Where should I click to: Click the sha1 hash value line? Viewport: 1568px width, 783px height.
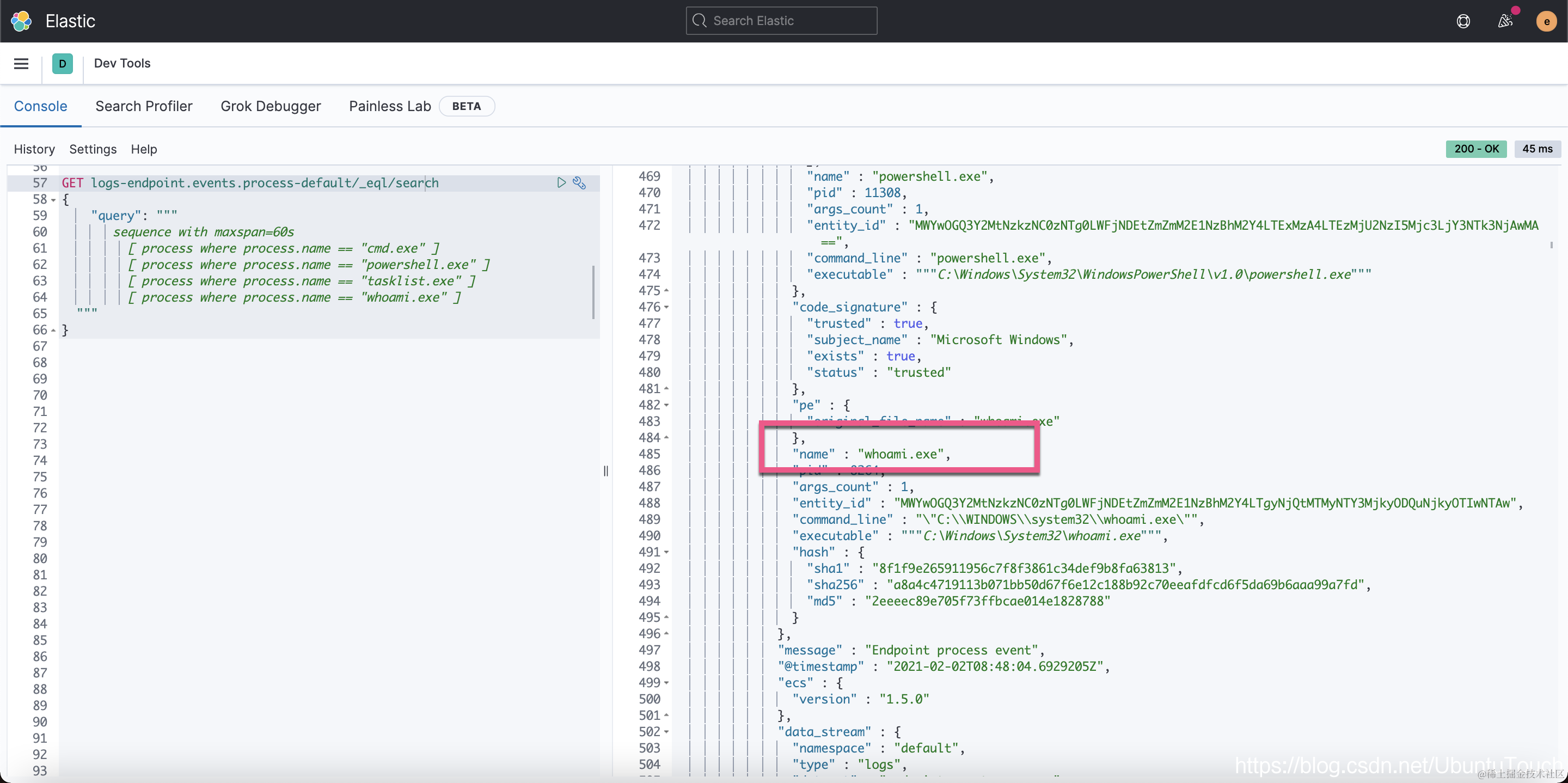click(x=994, y=568)
